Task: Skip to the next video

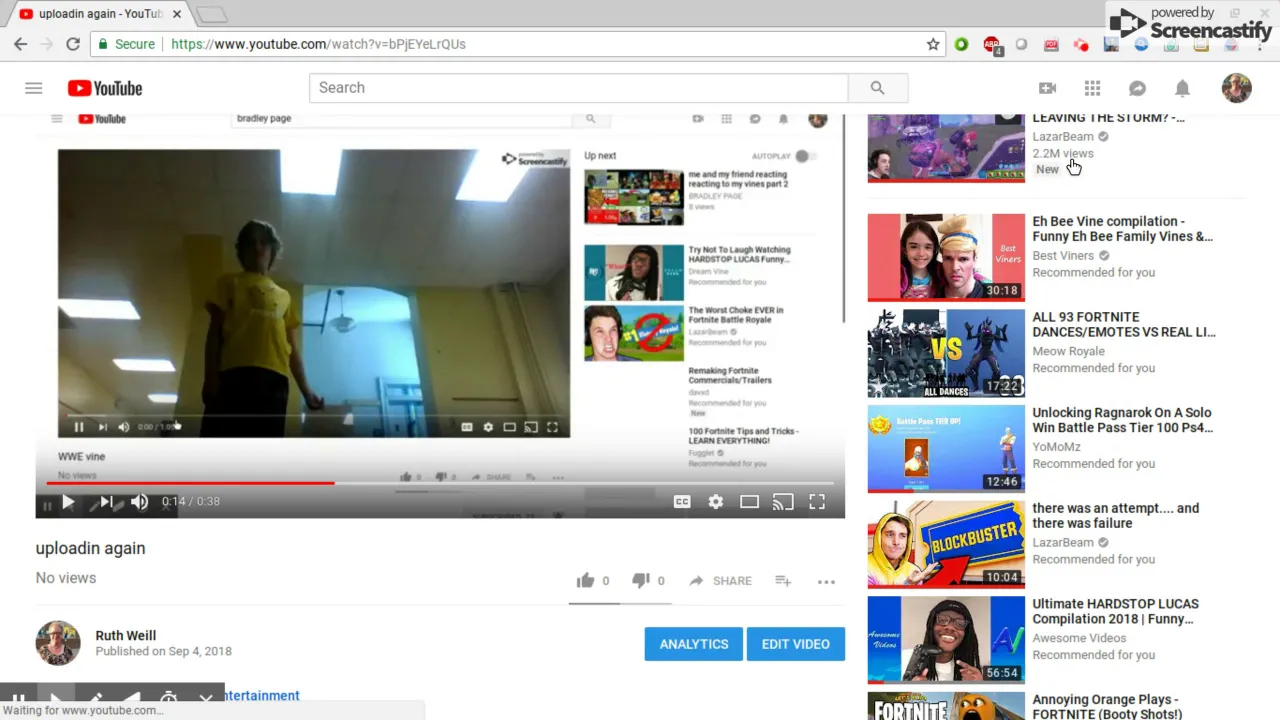Action: click(105, 502)
